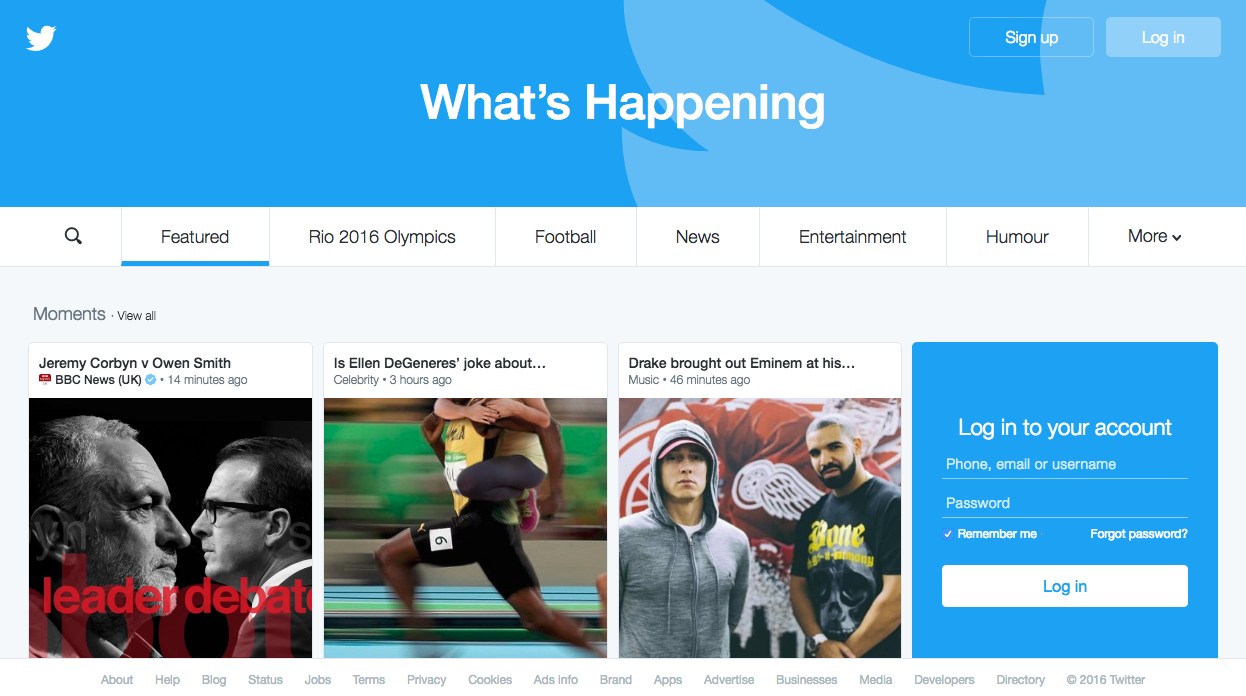1246x696 pixels.
Task: Click the header Log in button
Action: (x=1163, y=37)
